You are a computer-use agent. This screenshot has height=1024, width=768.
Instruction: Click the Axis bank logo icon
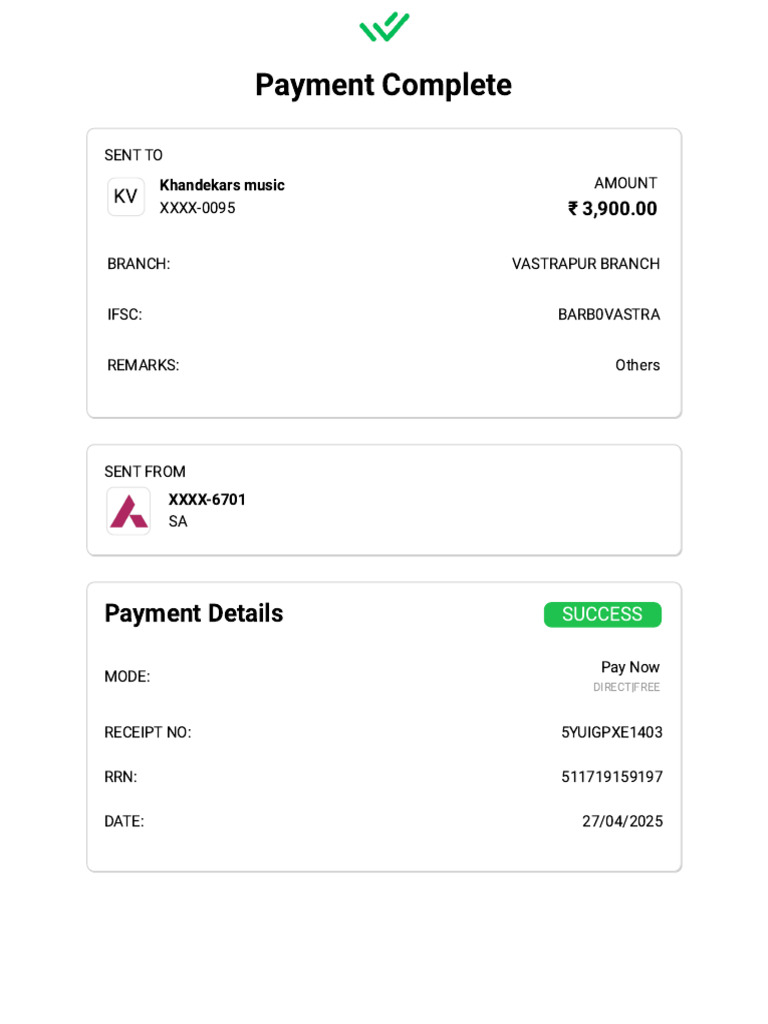[129, 511]
